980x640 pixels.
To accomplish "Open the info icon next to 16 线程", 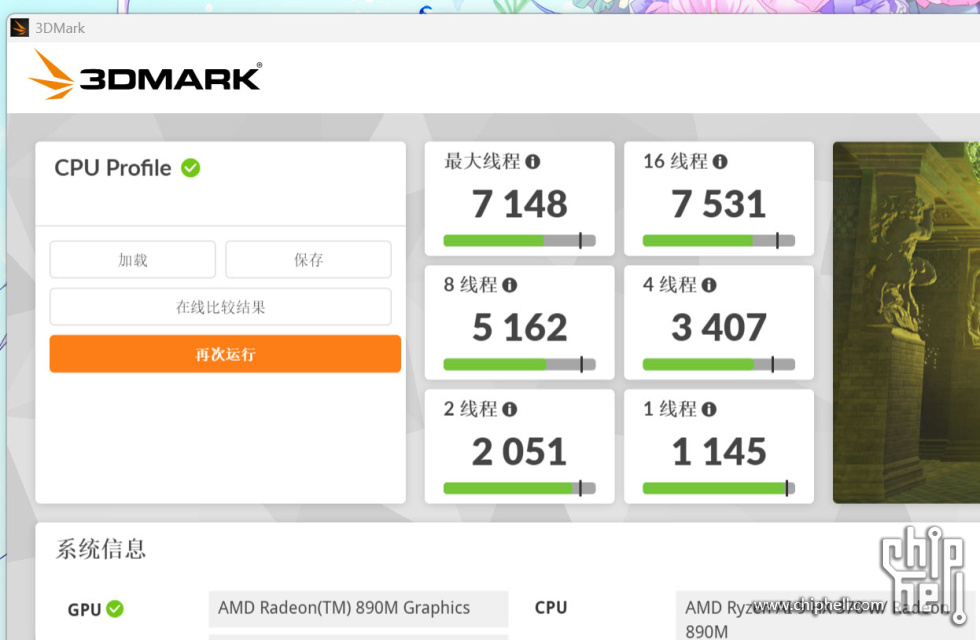I will [720, 162].
